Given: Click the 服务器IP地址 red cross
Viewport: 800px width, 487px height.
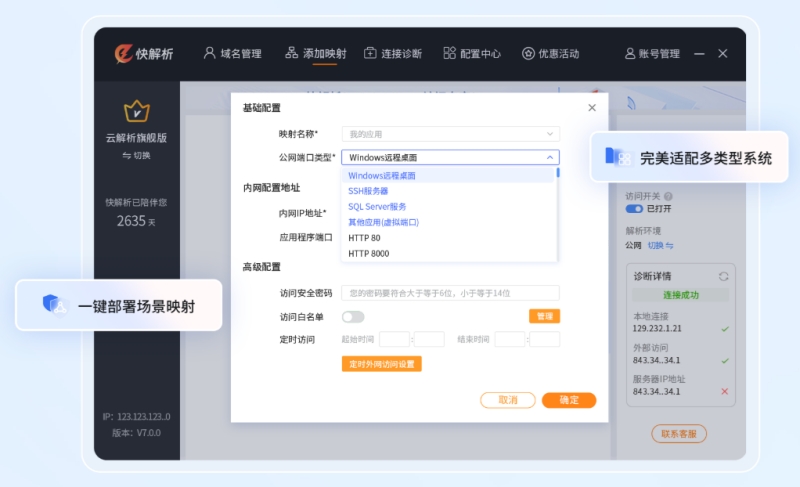Looking at the screenshot, I should 724,392.
